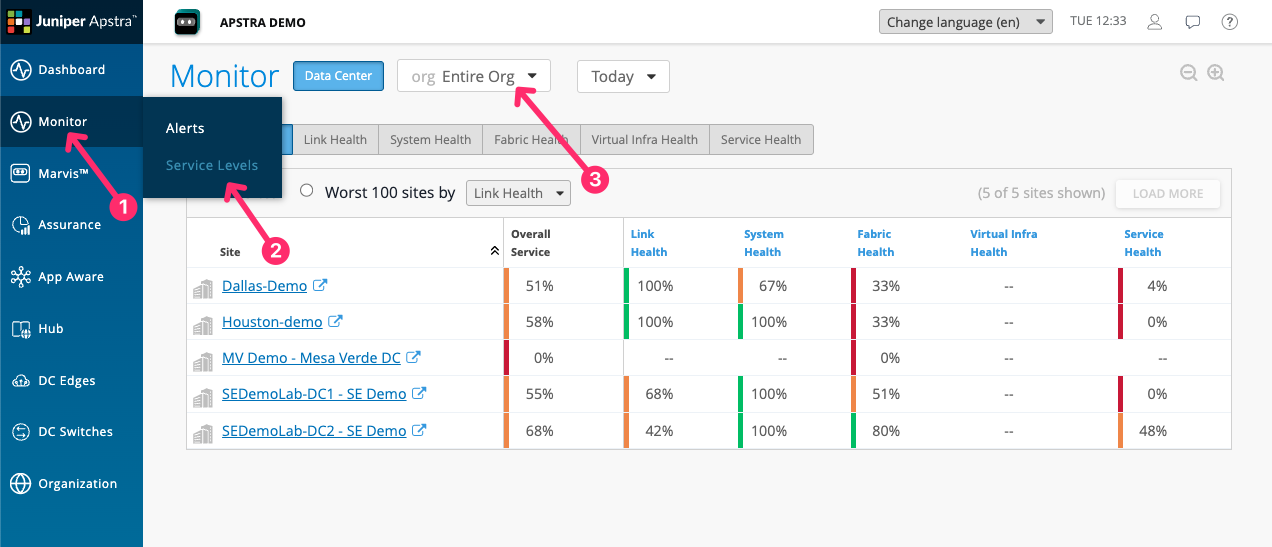1272x547 pixels.
Task: Switch to the System Health tab
Action: tap(430, 140)
